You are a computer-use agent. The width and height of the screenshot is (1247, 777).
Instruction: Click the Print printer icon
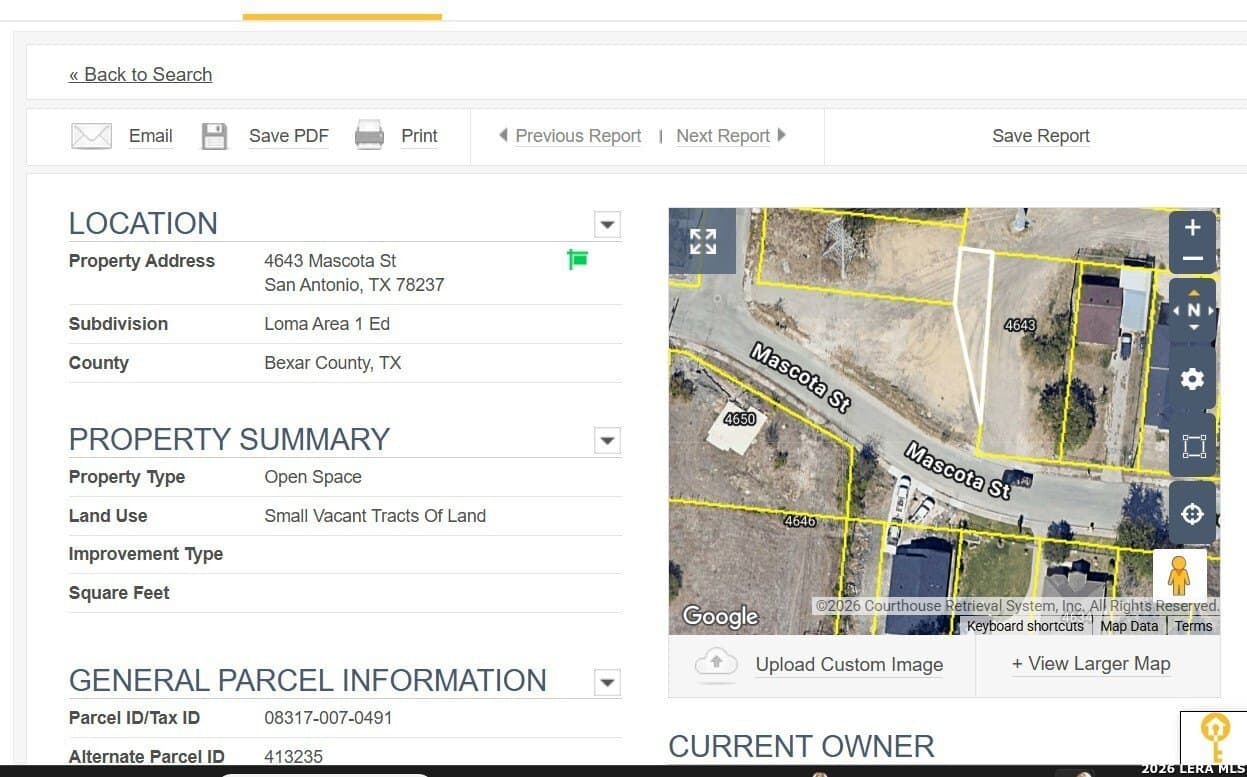point(369,134)
